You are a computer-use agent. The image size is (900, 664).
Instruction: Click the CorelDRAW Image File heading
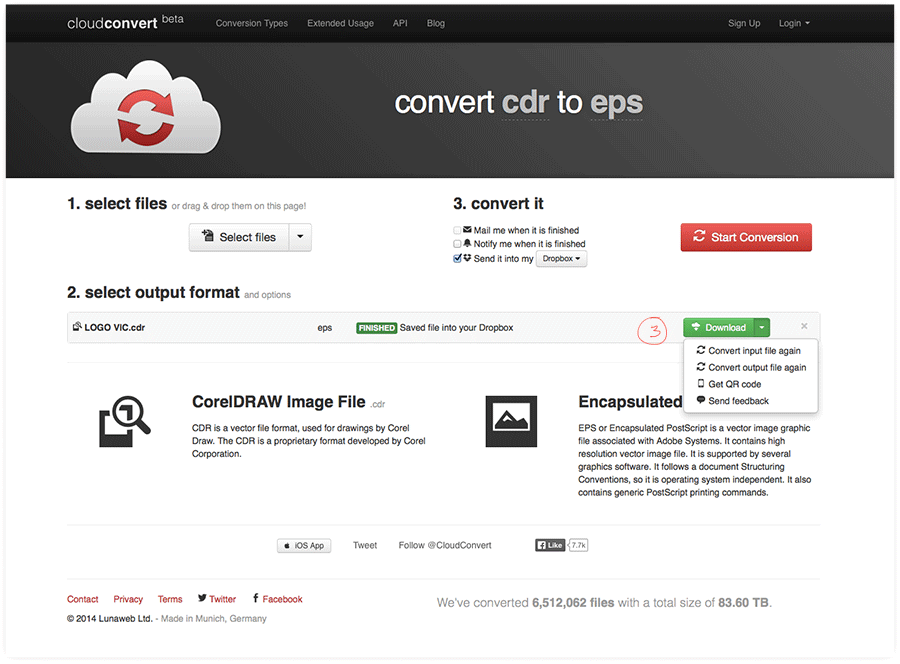pos(278,402)
